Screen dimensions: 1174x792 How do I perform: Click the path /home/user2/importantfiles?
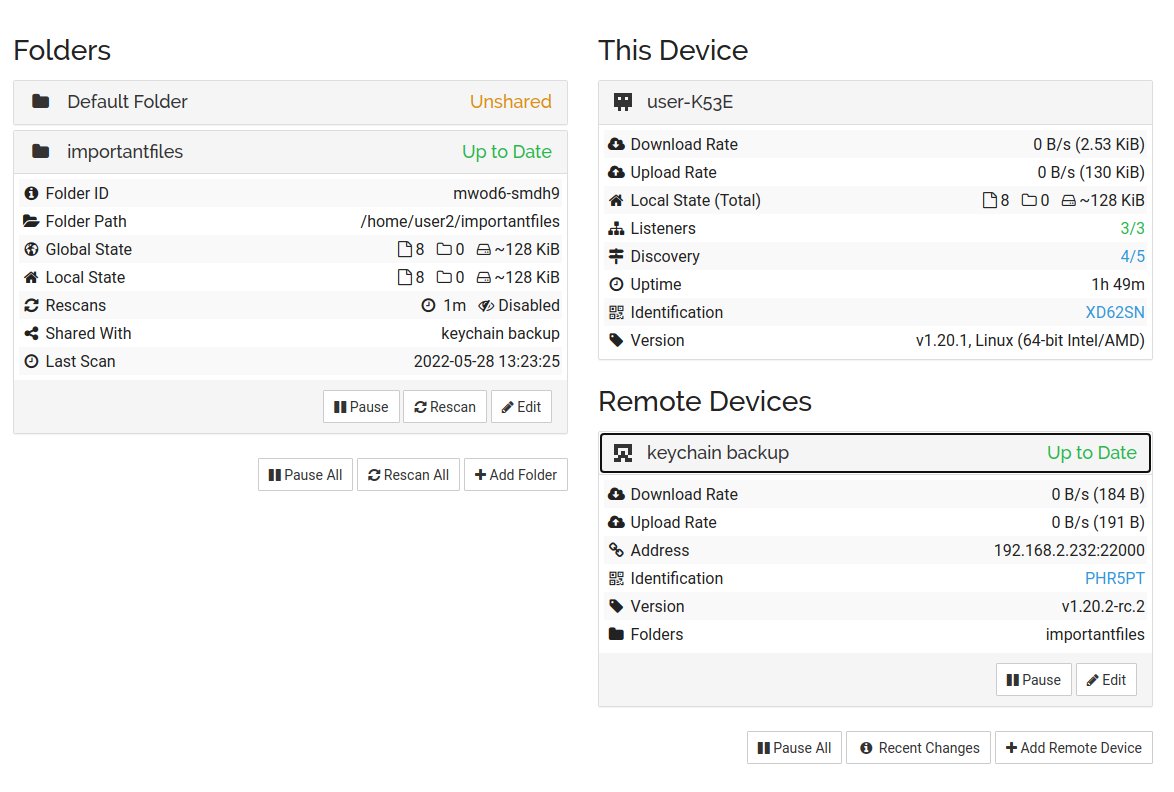pyautogui.click(x=460, y=222)
